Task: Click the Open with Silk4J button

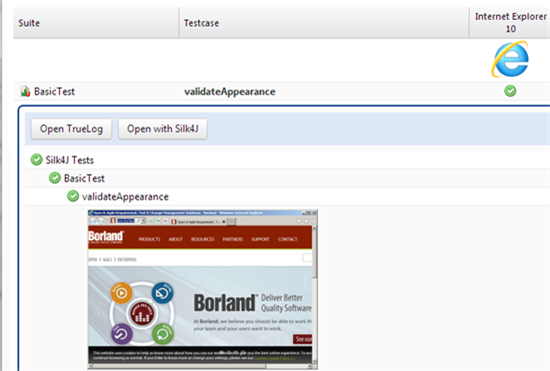Action: 163,129
